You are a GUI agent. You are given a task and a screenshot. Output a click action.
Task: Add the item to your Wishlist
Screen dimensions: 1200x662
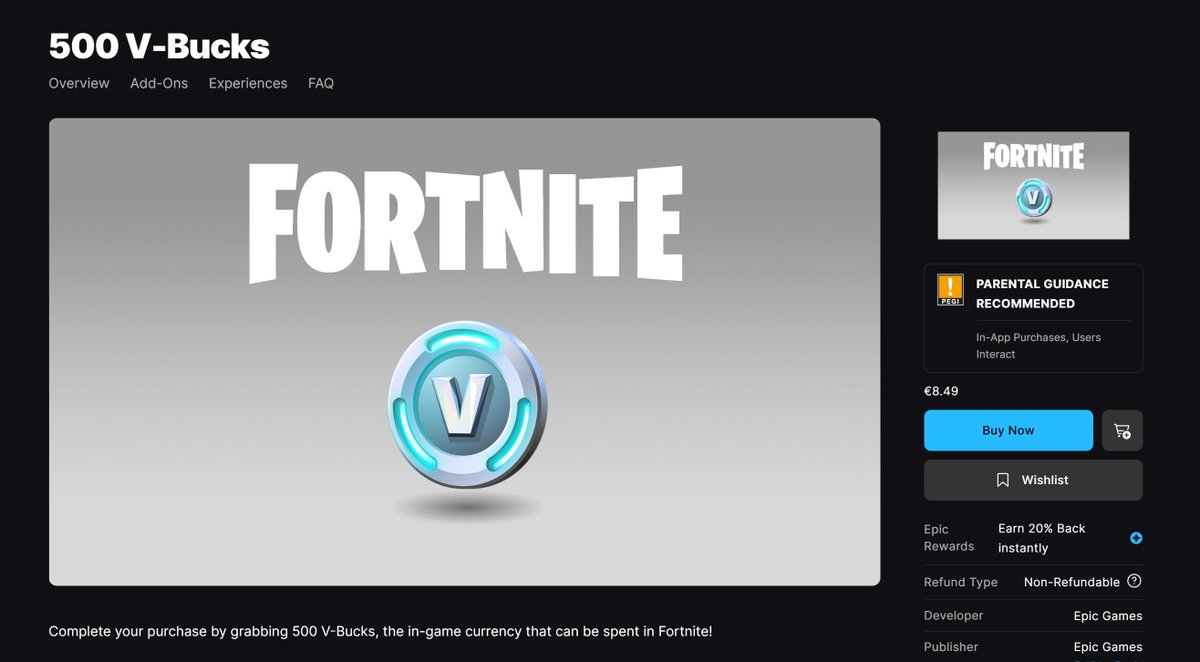pos(1032,480)
